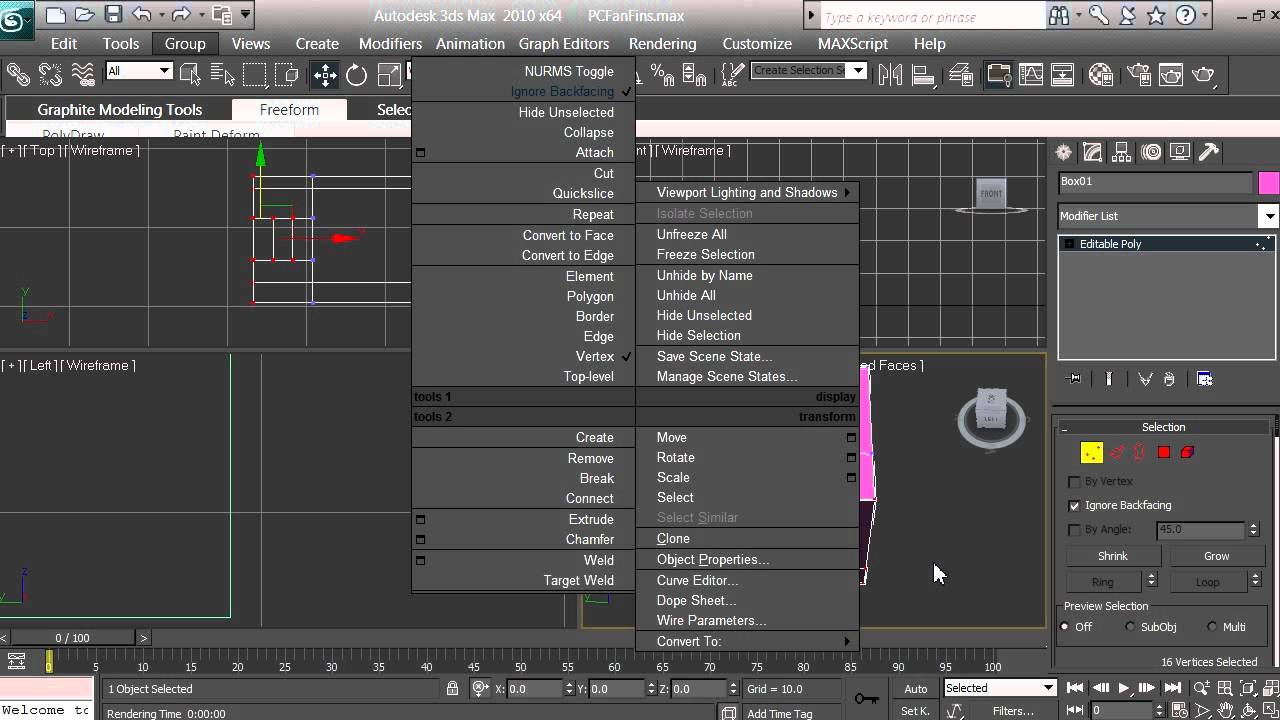Activate the Select and Move tool
1280x720 pixels.
tap(325, 74)
